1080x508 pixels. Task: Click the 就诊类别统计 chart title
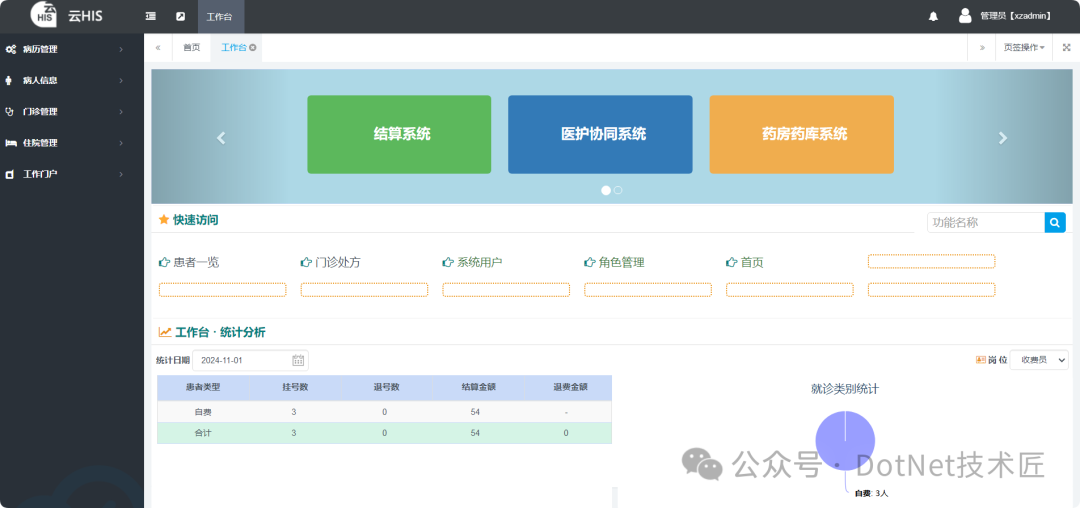tap(845, 389)
